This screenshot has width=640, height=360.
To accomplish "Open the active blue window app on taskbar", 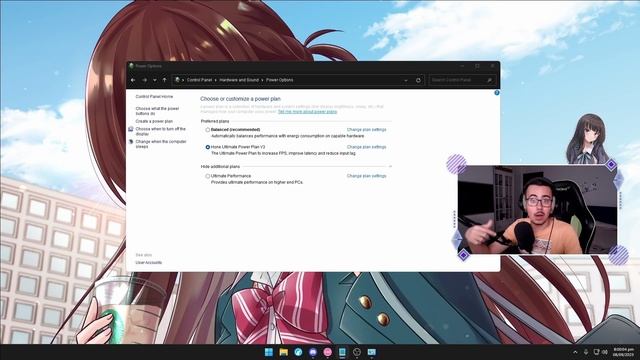I will (x=342, y=352).
